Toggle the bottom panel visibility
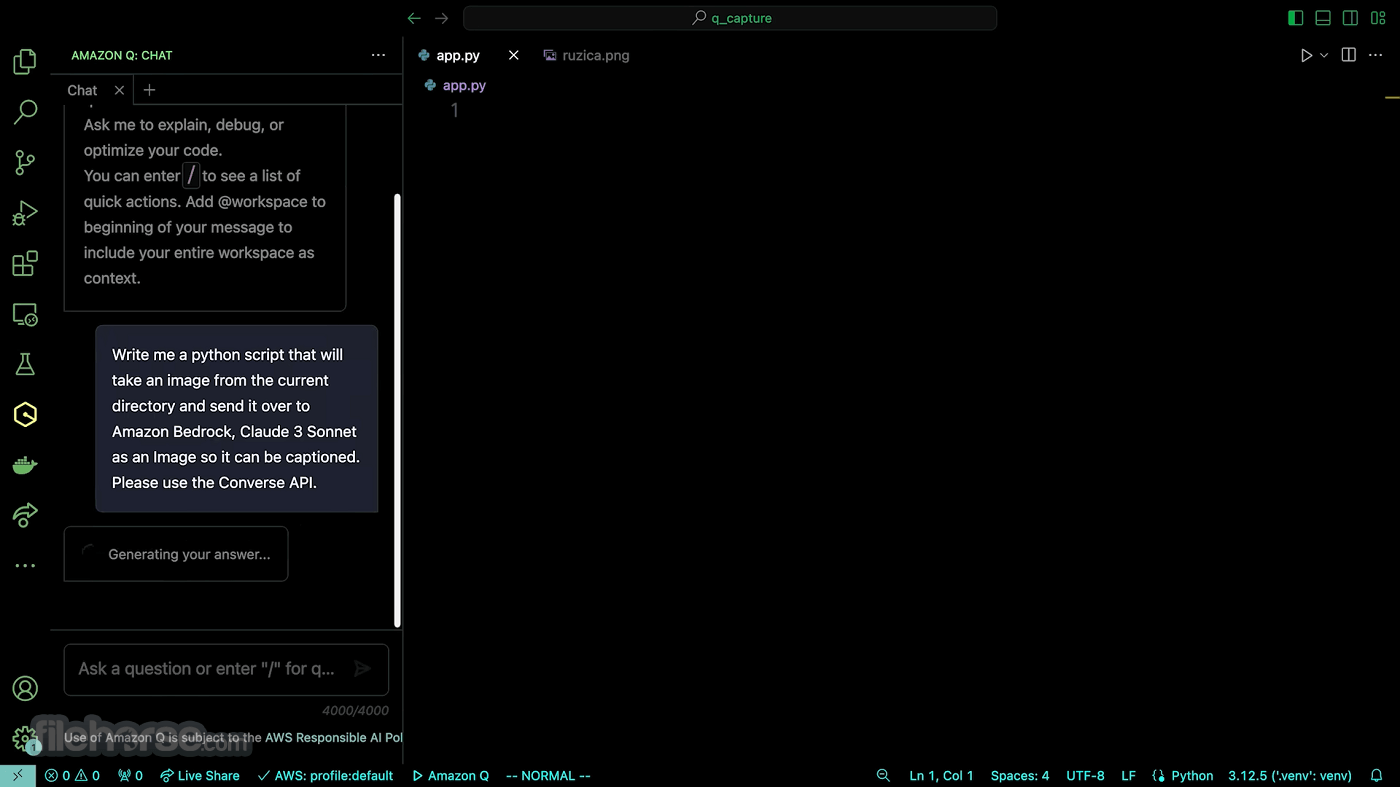 tap(1323, 18)
